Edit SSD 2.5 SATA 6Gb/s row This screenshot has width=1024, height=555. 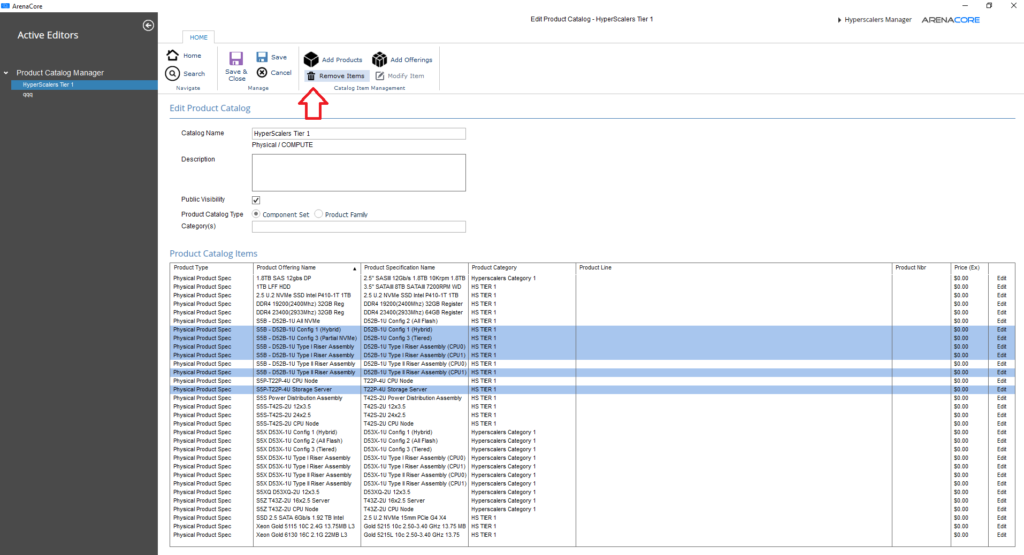pos(1001,518)
